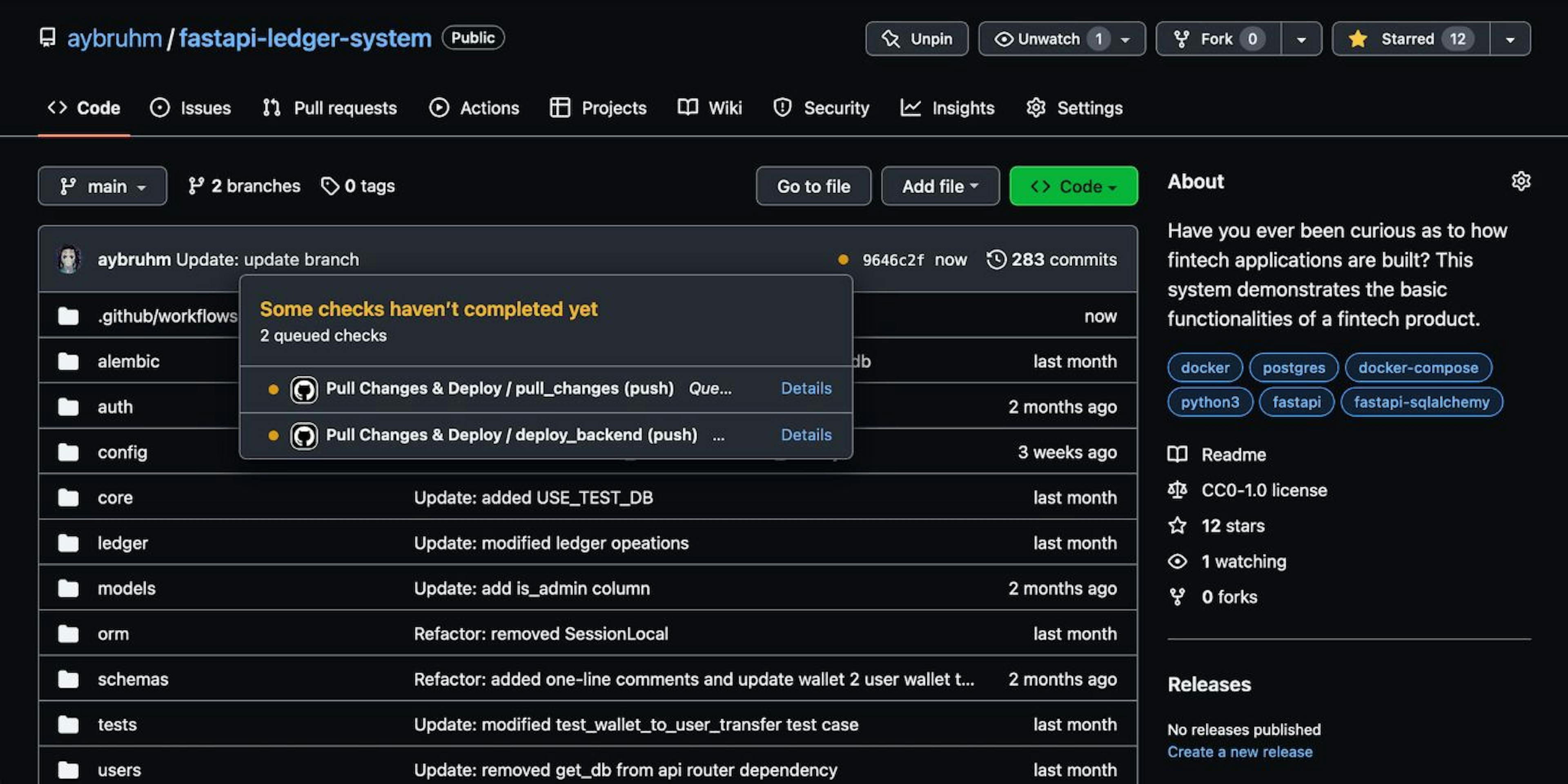Click the python3 topic tag
Viewport: 1568px width, 784px height.
pyautogui.click(x=1210, y=402)
